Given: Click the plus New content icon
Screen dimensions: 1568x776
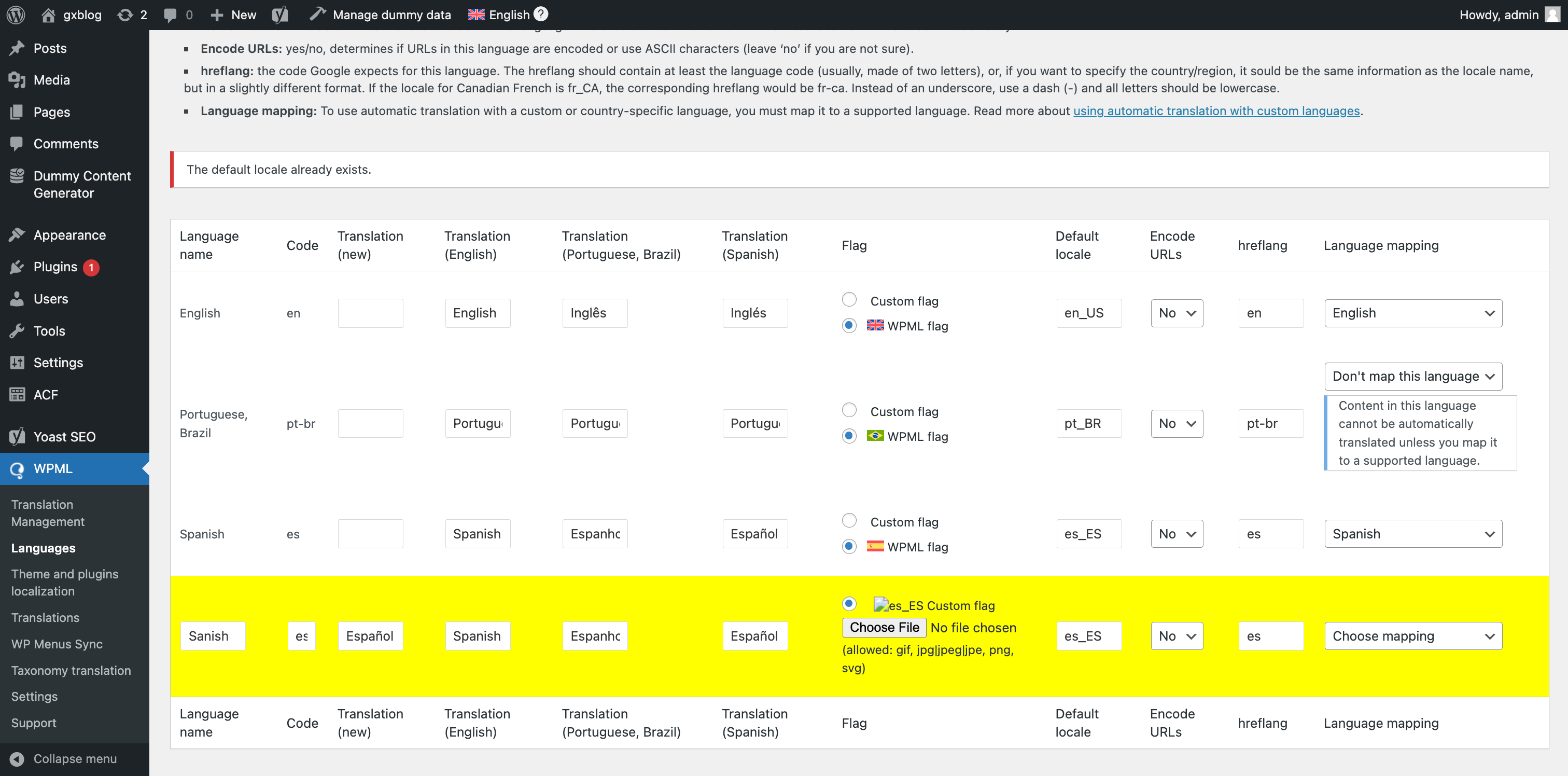Looking at the screenshot, I should [217, 15].
